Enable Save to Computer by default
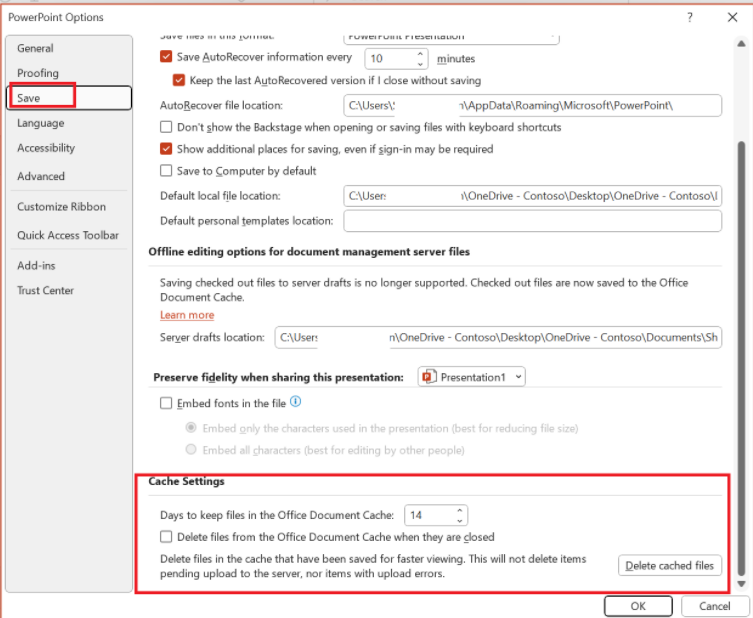Image resolution: width=753 pixels, height=618 pixels. click(166, 170)
